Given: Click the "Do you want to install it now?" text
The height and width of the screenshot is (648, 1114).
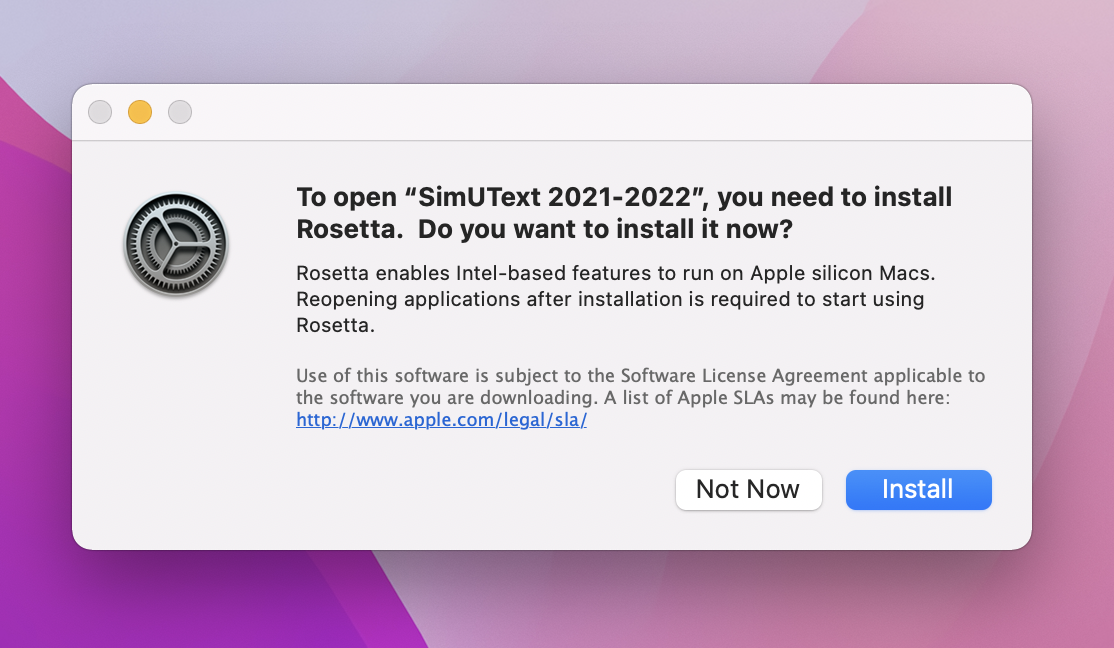Looking at the screenshot, I should click(605, 229).
